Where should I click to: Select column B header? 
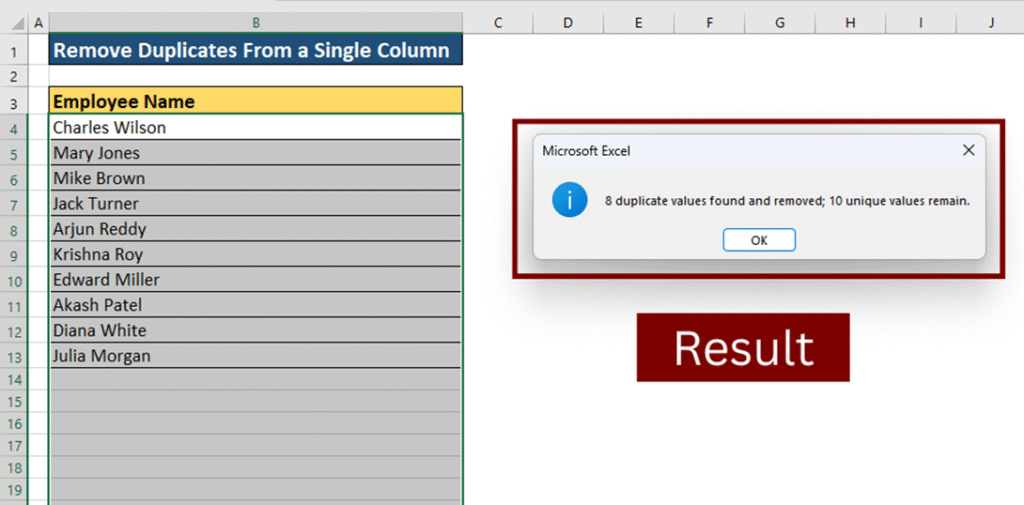point(256,23)
